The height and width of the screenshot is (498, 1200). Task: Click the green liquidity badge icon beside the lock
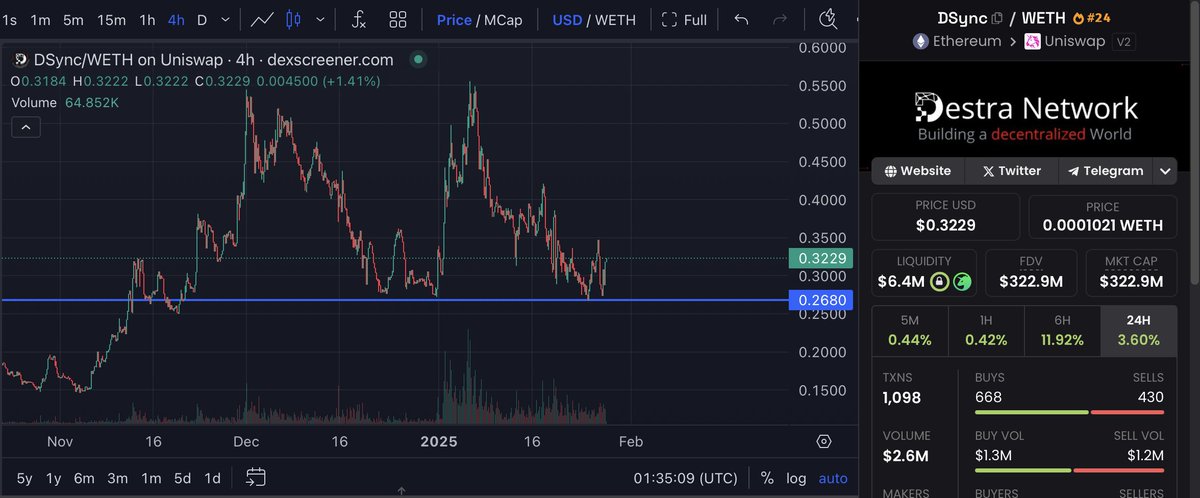click(x=962, y=282)
